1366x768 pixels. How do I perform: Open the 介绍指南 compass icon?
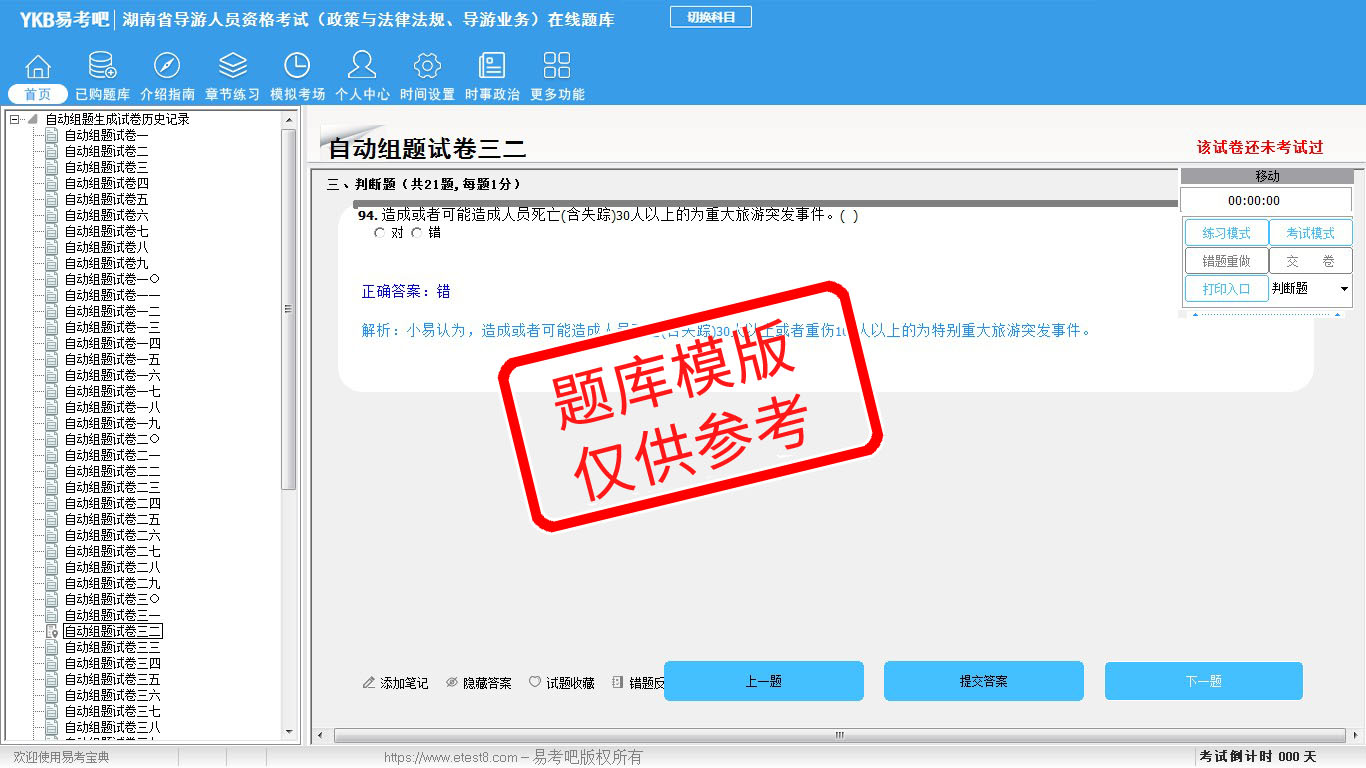click(x=167, y=67)
